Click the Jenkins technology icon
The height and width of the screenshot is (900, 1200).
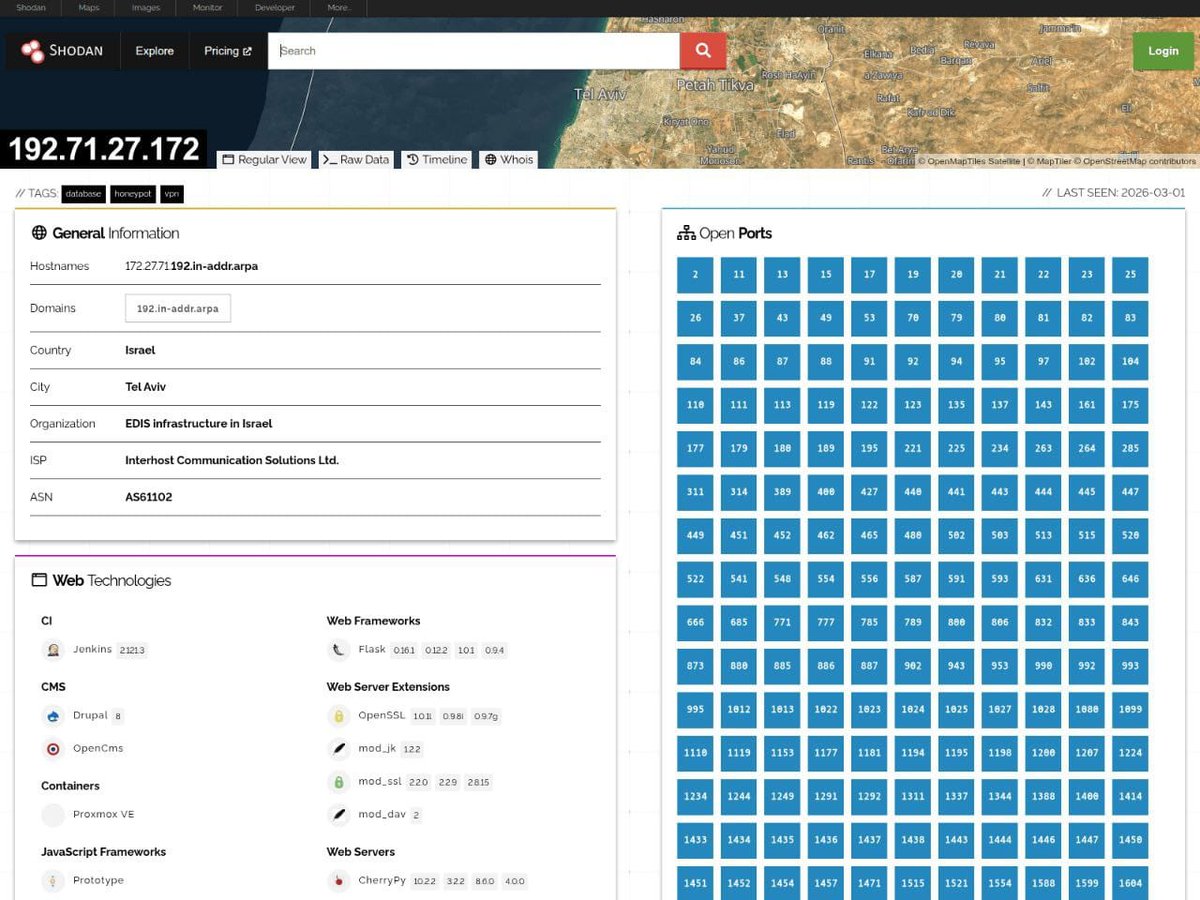click(53, 650)
